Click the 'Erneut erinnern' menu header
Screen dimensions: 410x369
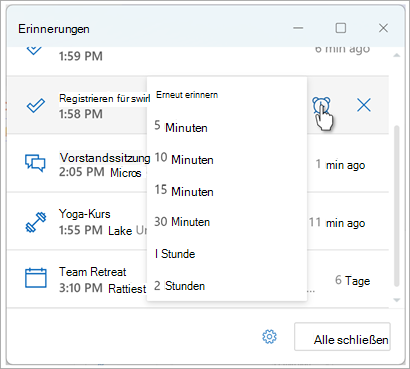(x=187, y=95)
